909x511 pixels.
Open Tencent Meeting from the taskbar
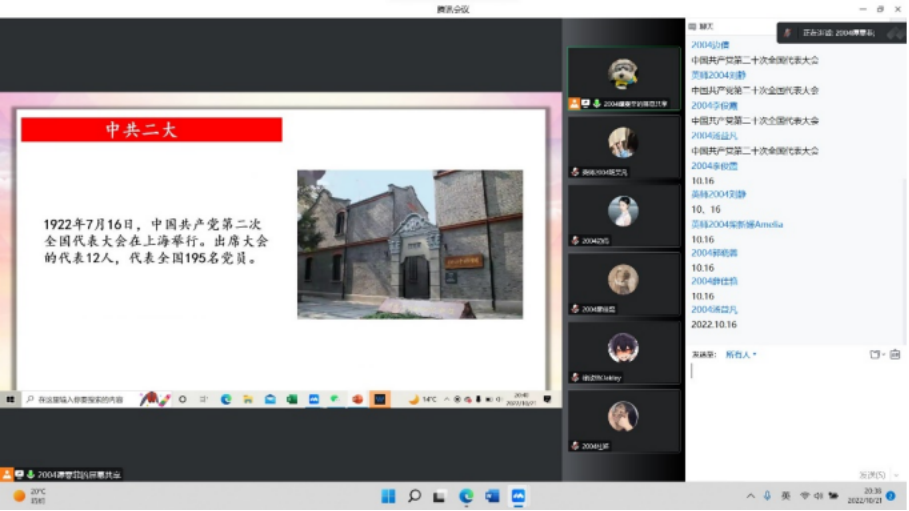(518, 496)
